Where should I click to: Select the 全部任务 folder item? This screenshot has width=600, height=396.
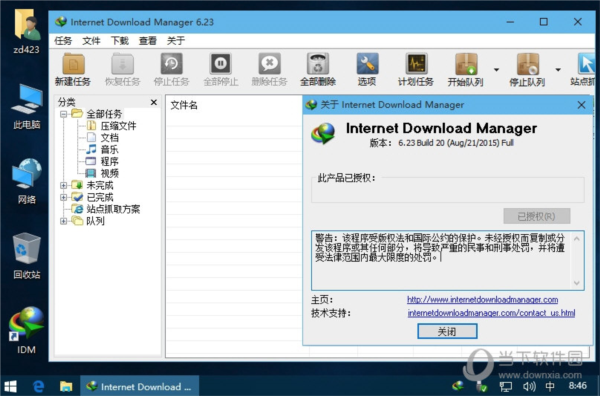[x=104, y=114]
